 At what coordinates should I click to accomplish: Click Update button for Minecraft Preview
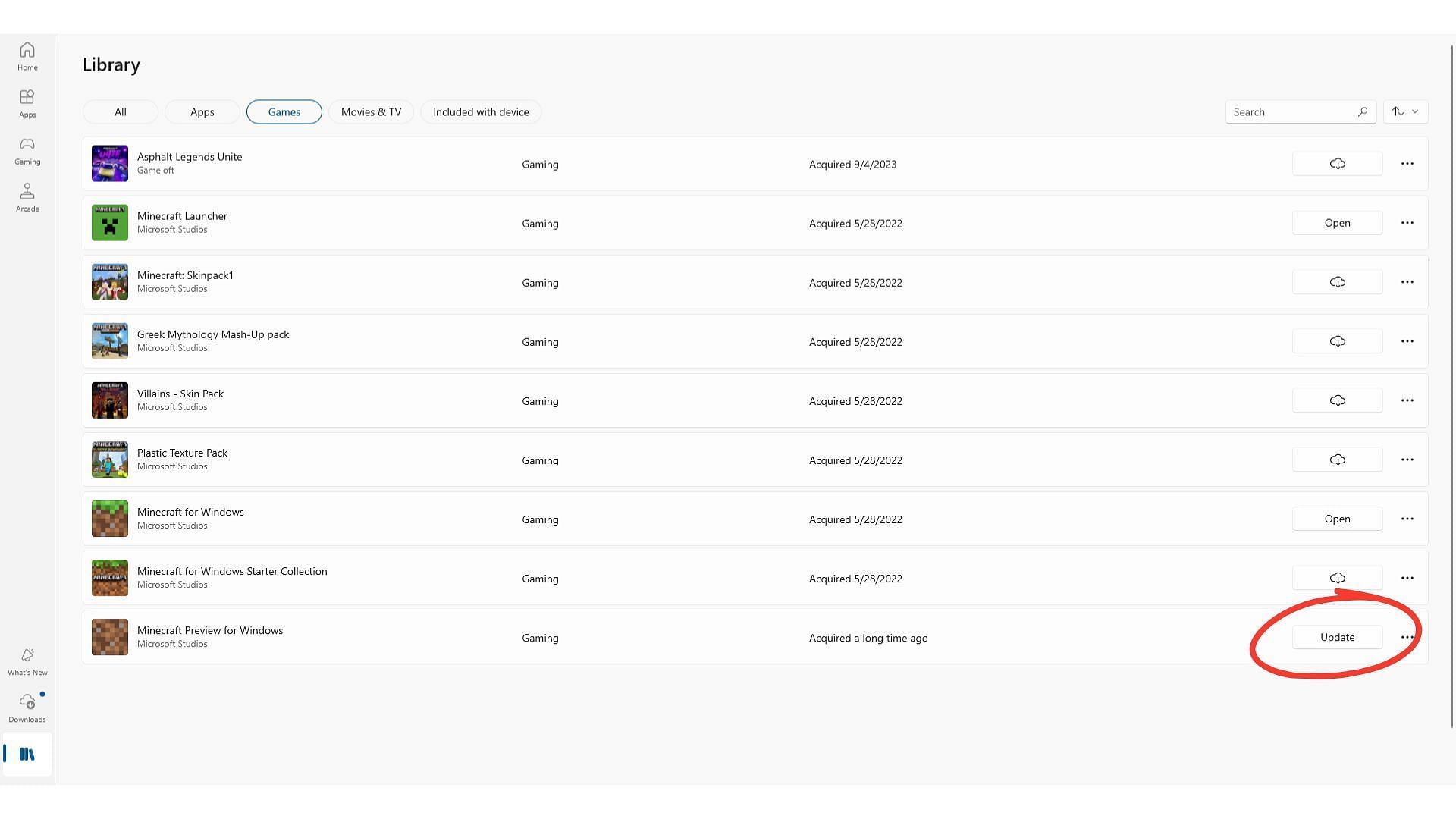click(x=1337, y=637)
